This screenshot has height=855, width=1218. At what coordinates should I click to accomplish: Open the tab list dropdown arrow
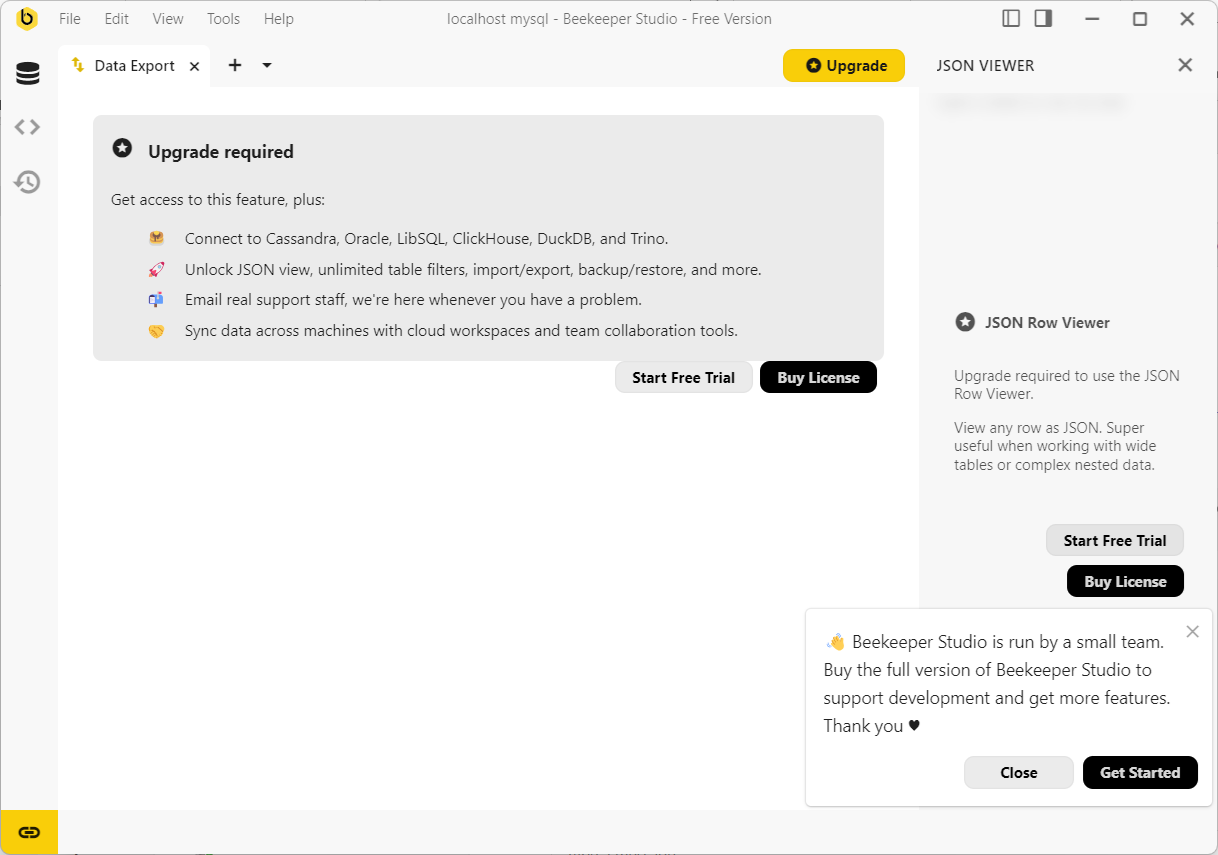(x=266, y=65)
